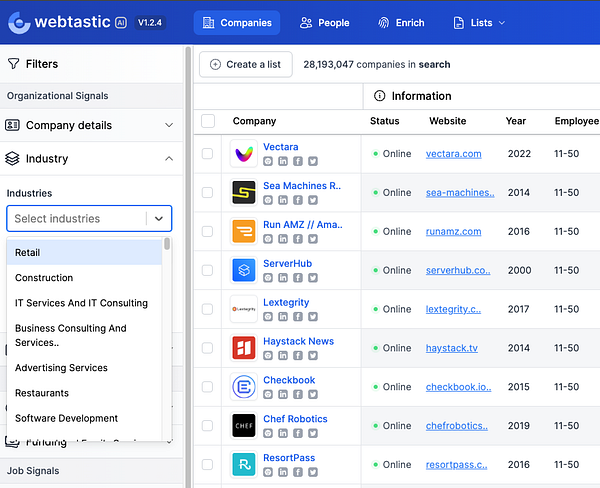This screenshot has width=600, height=488.
Task: Click the Facebook icon under ServerHub
Action: 298,278
